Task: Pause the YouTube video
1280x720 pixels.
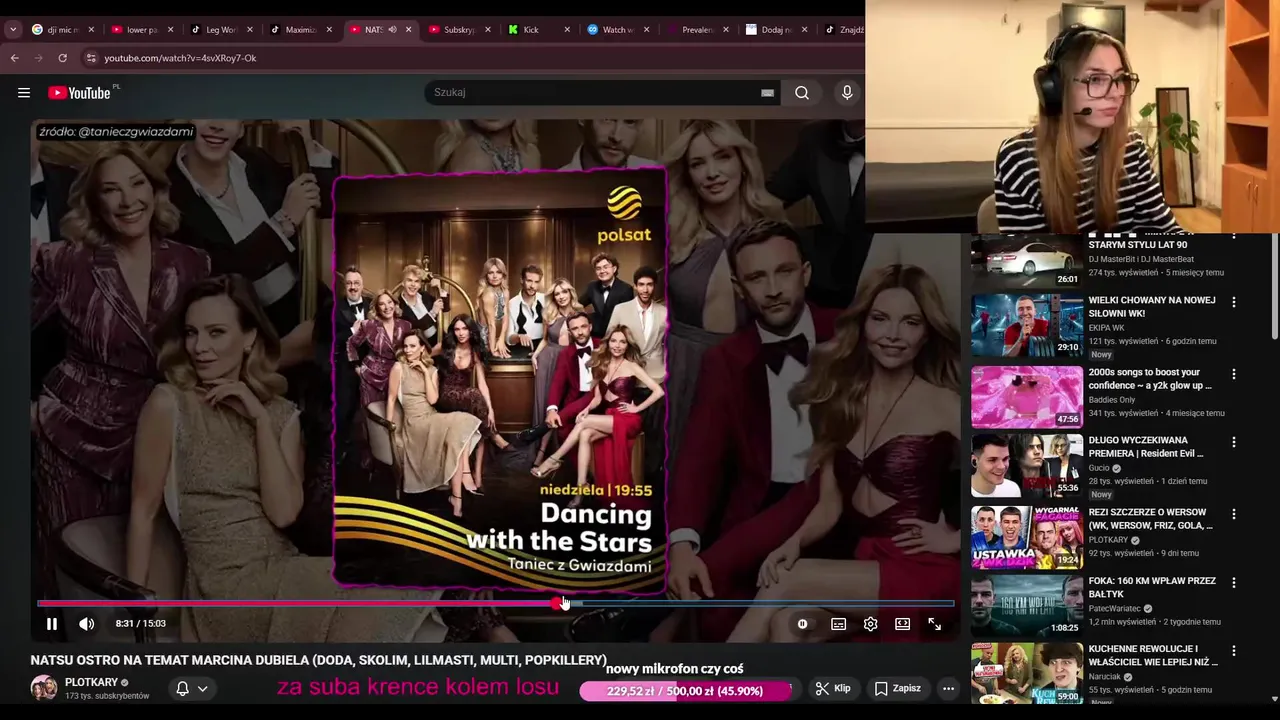Action: click(52, 624)
